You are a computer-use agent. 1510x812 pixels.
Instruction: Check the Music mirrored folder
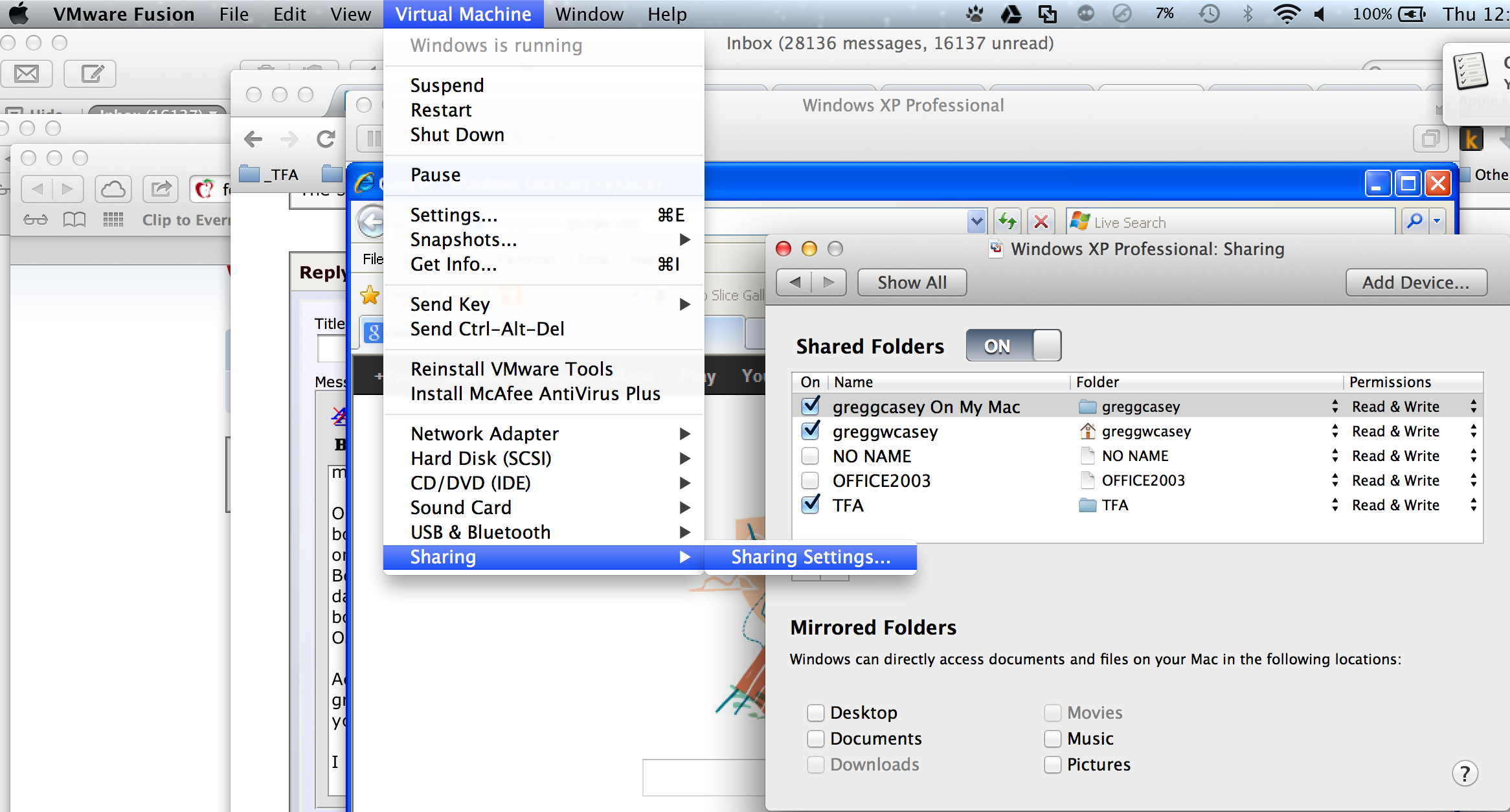(x=1053, y=739)
